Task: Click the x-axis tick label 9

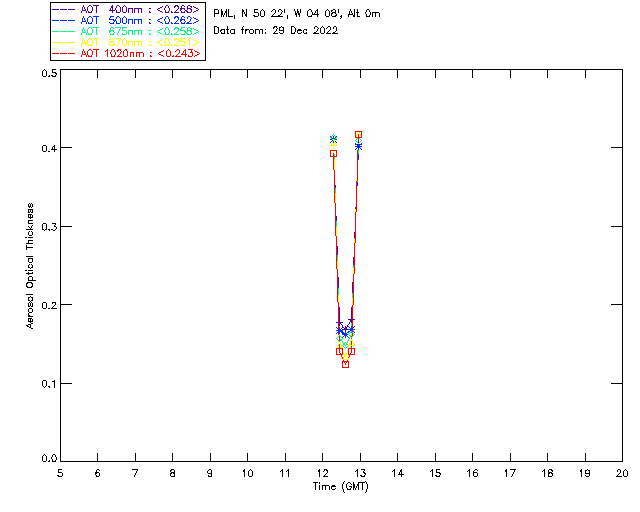Action: [210, 473]
